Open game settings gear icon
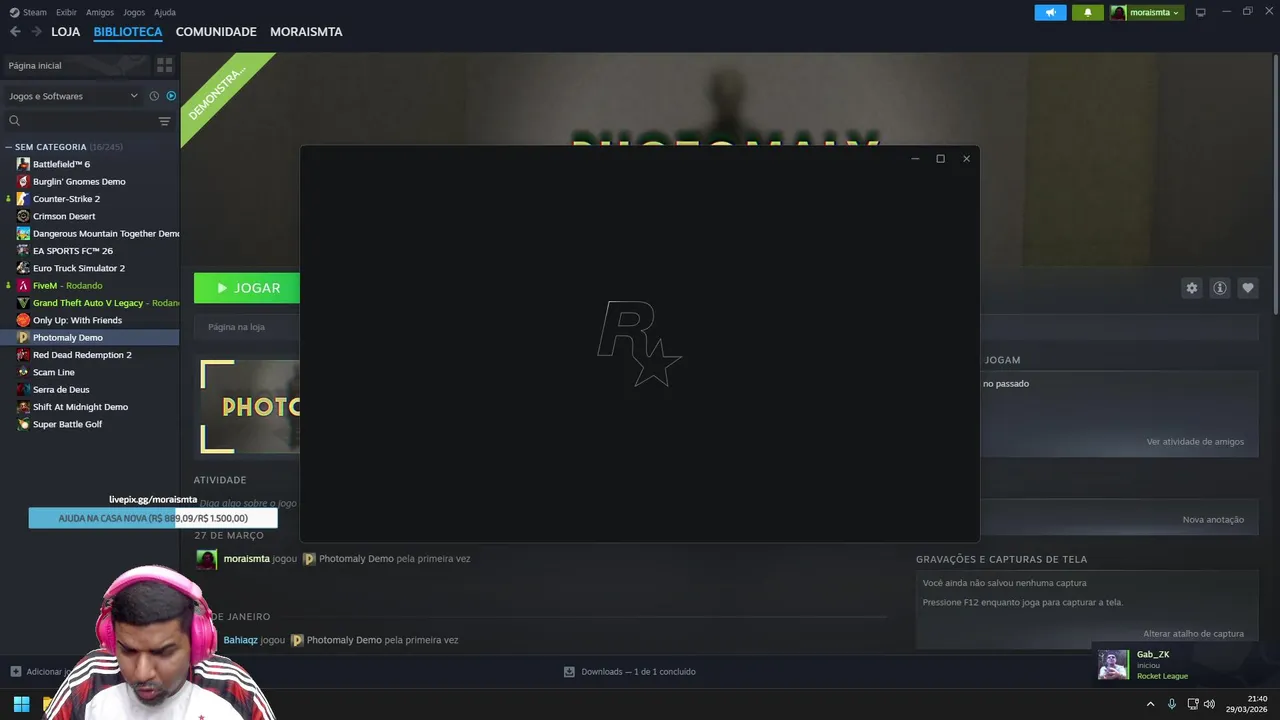 click(x=1191, y=288)
